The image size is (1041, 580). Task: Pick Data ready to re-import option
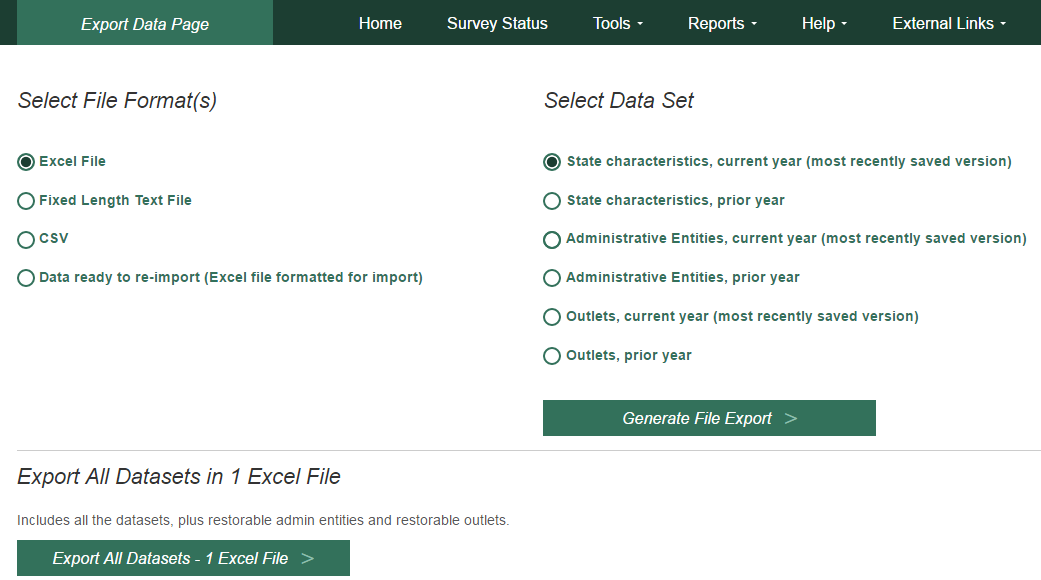click(x=26, y=278)
